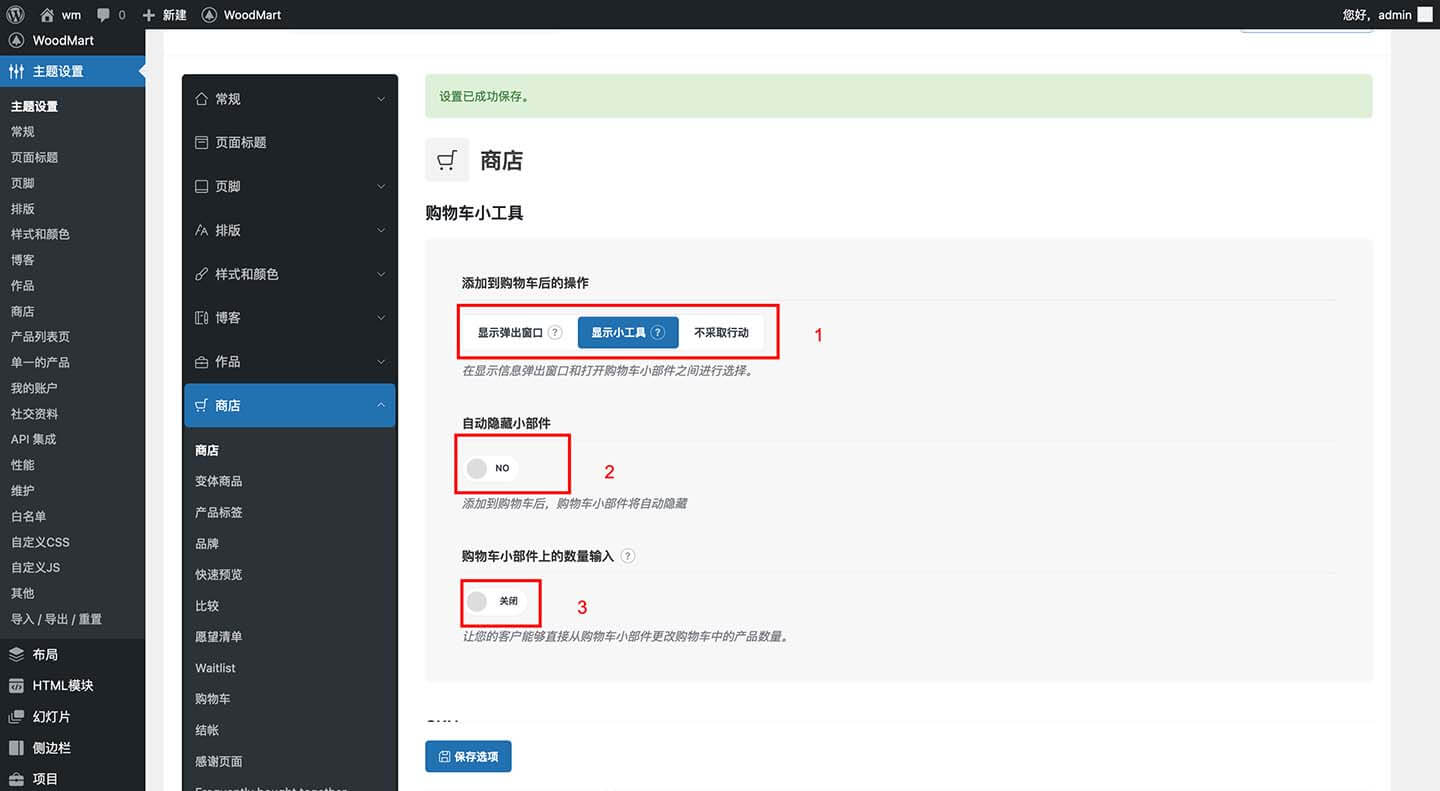The image size is (1440, 791).
Task: Toggle the 购物车小部件上的数量输入 switch
Action: 494,601
